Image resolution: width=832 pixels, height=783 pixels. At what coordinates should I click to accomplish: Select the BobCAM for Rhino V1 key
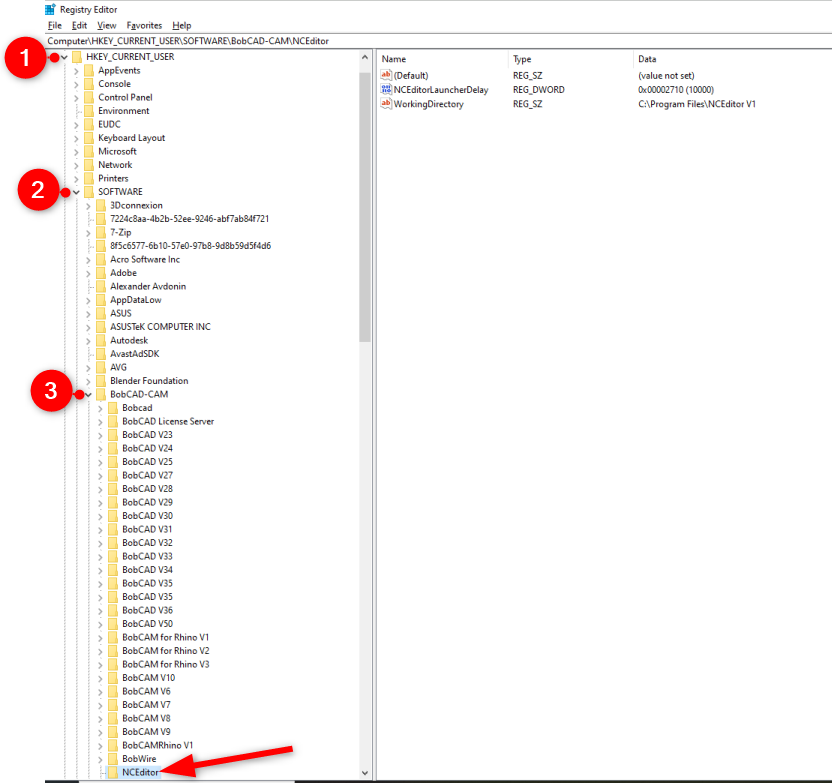click(166, 638)
